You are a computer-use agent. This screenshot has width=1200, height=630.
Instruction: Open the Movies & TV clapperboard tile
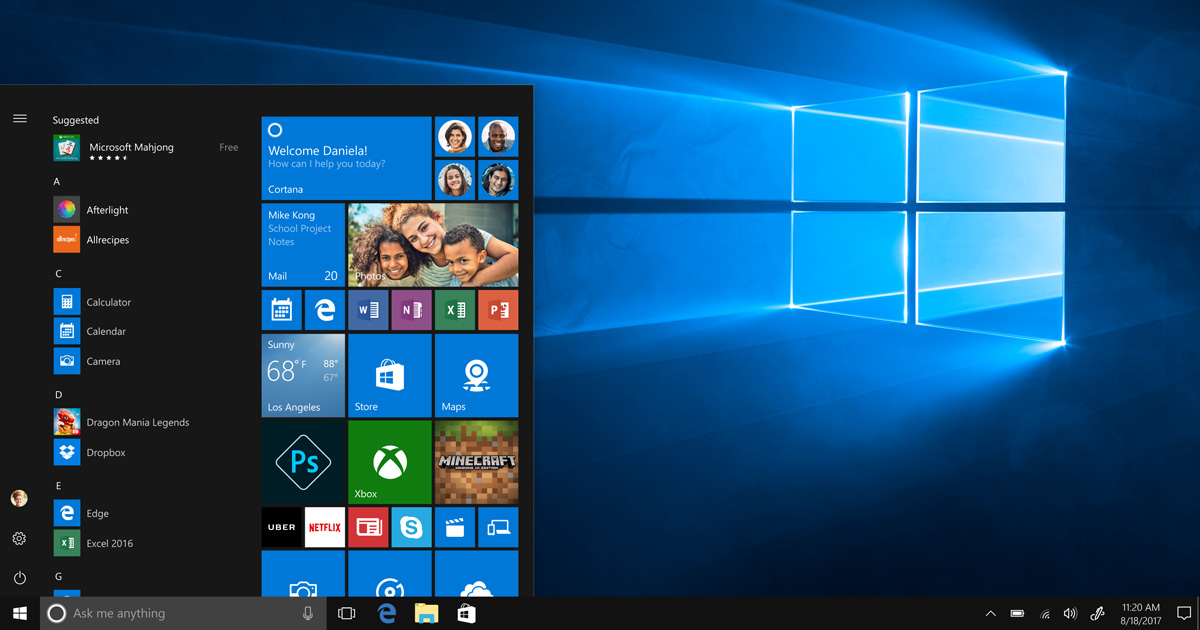pos(454,527)
